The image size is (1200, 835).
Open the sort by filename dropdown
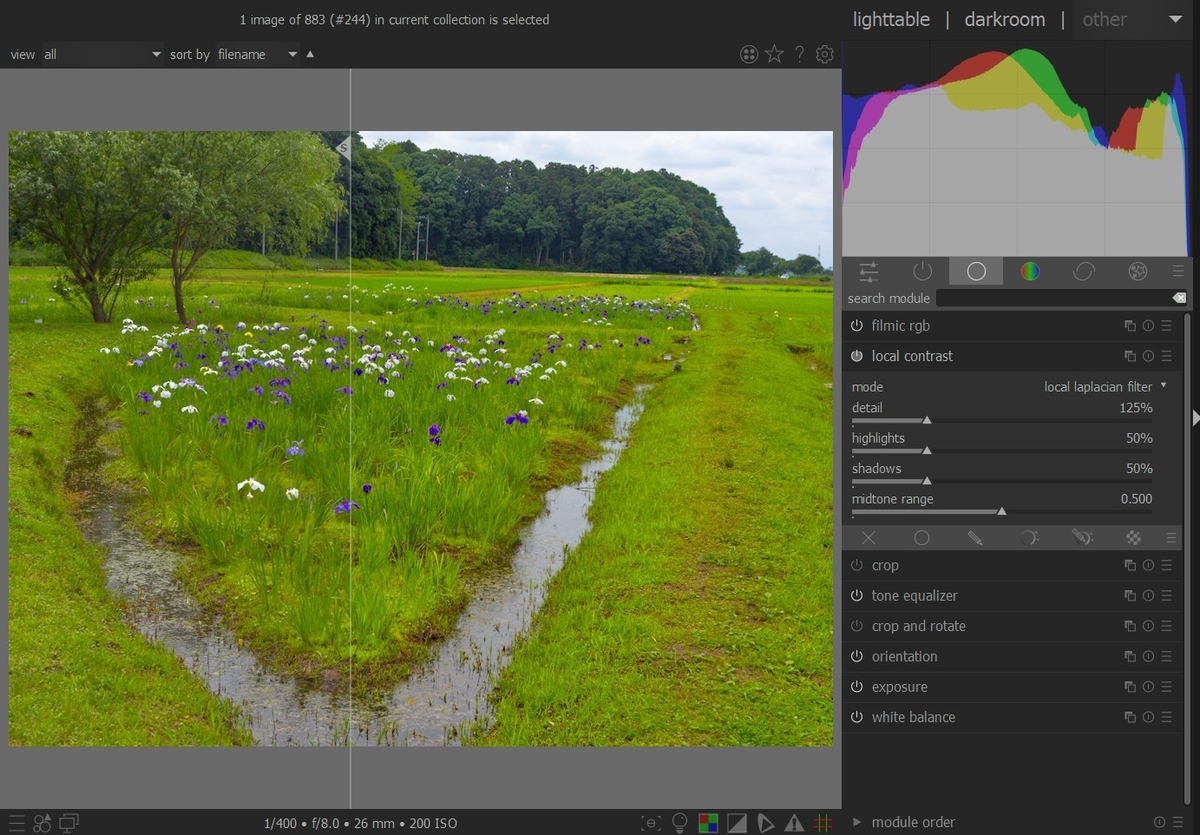(x=257, y=54)
